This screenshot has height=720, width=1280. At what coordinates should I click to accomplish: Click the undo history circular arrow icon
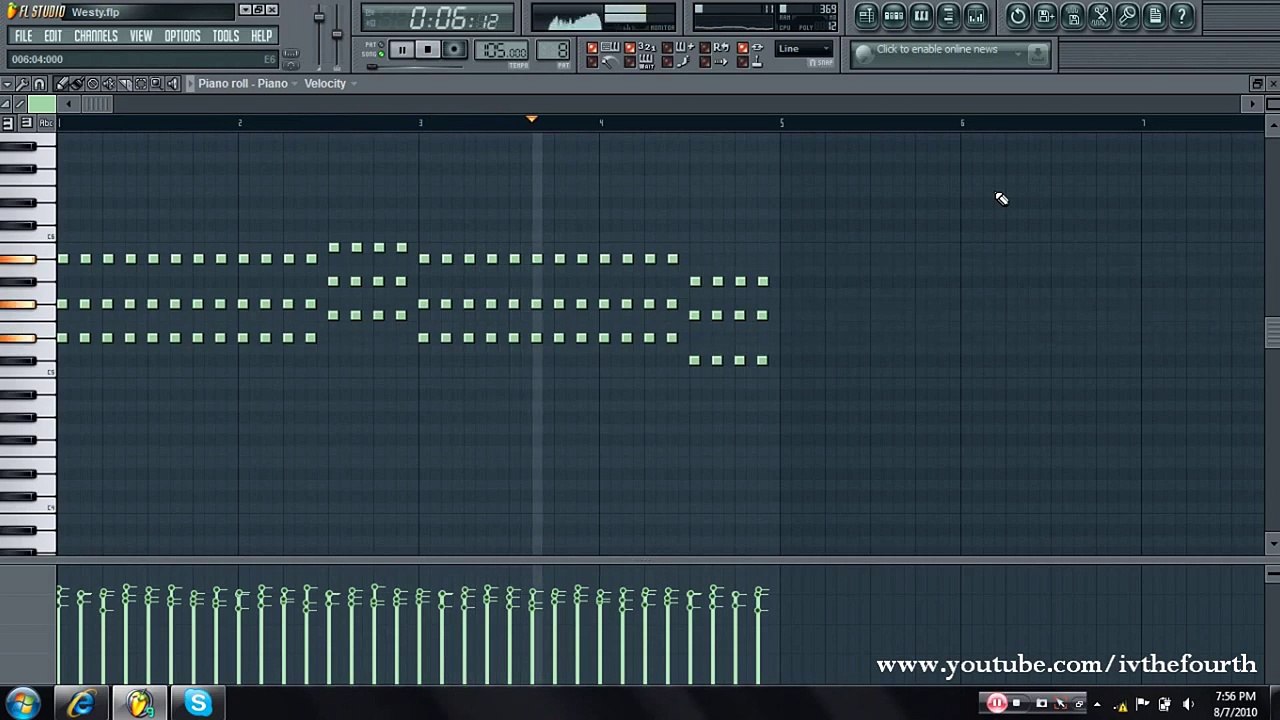click(1017, 16)
